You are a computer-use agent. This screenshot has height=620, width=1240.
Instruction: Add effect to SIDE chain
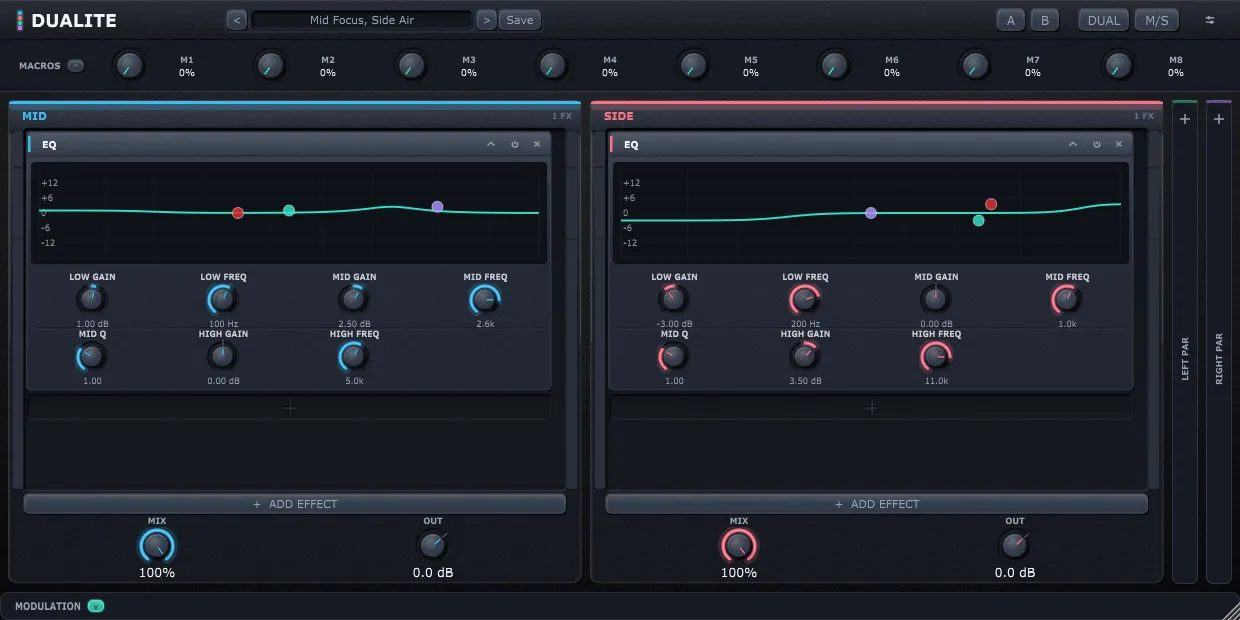click(x=877, y=504)
